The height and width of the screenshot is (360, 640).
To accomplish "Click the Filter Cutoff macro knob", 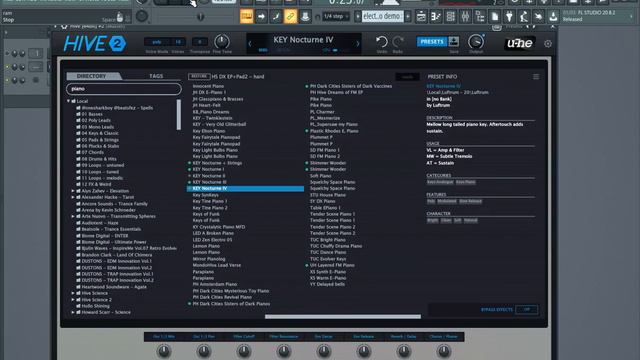I will [x=244, y=351].
